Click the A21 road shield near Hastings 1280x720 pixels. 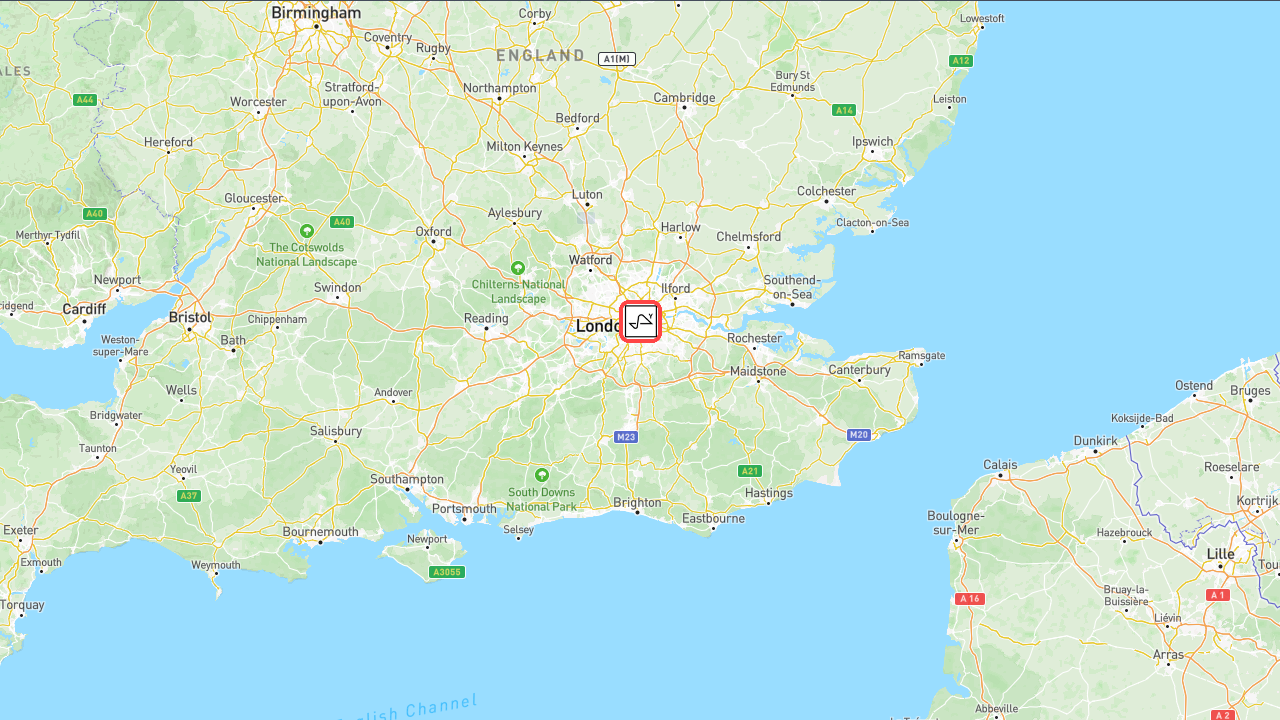(750, 471)
